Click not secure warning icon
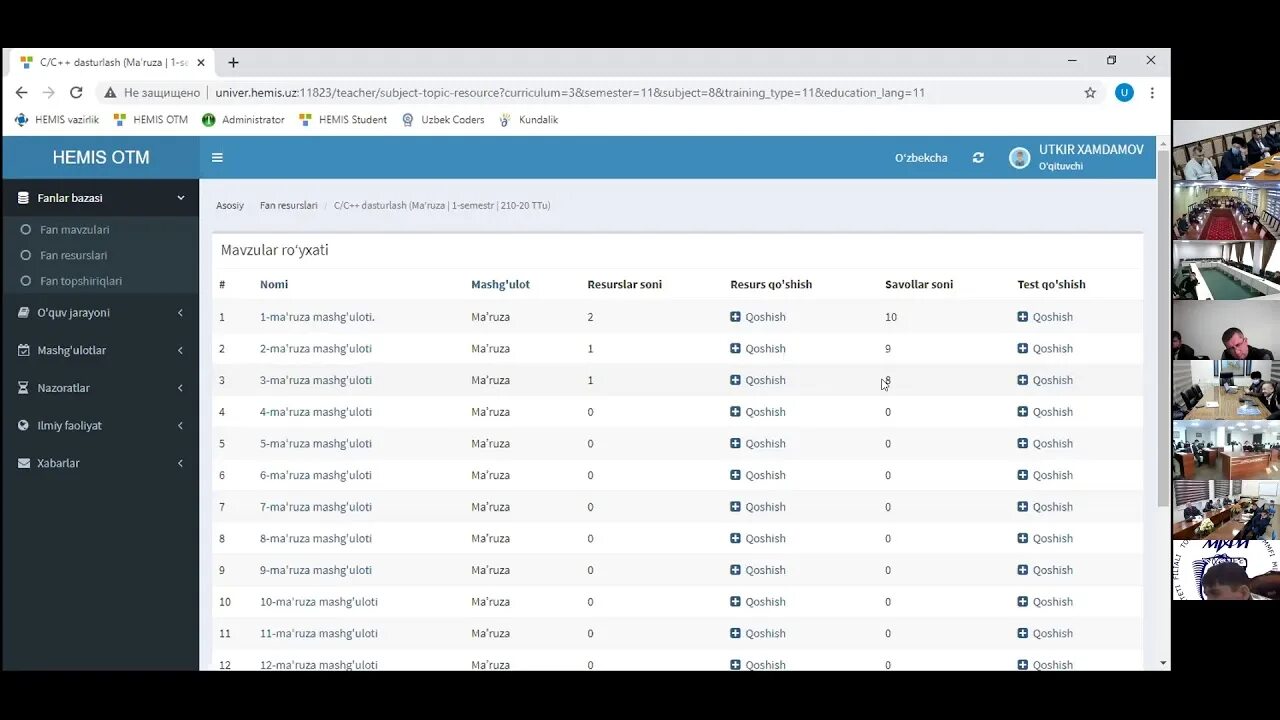The height and width of the screenshot is (720, 1280). [x=111, y=92]
